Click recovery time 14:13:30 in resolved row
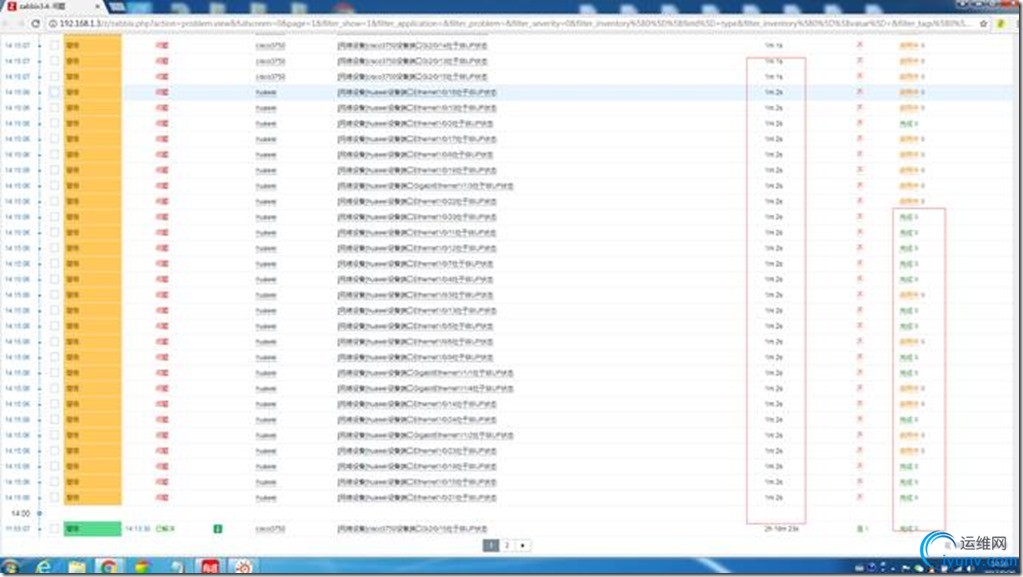1023x577 pixels. pos(138,529)
